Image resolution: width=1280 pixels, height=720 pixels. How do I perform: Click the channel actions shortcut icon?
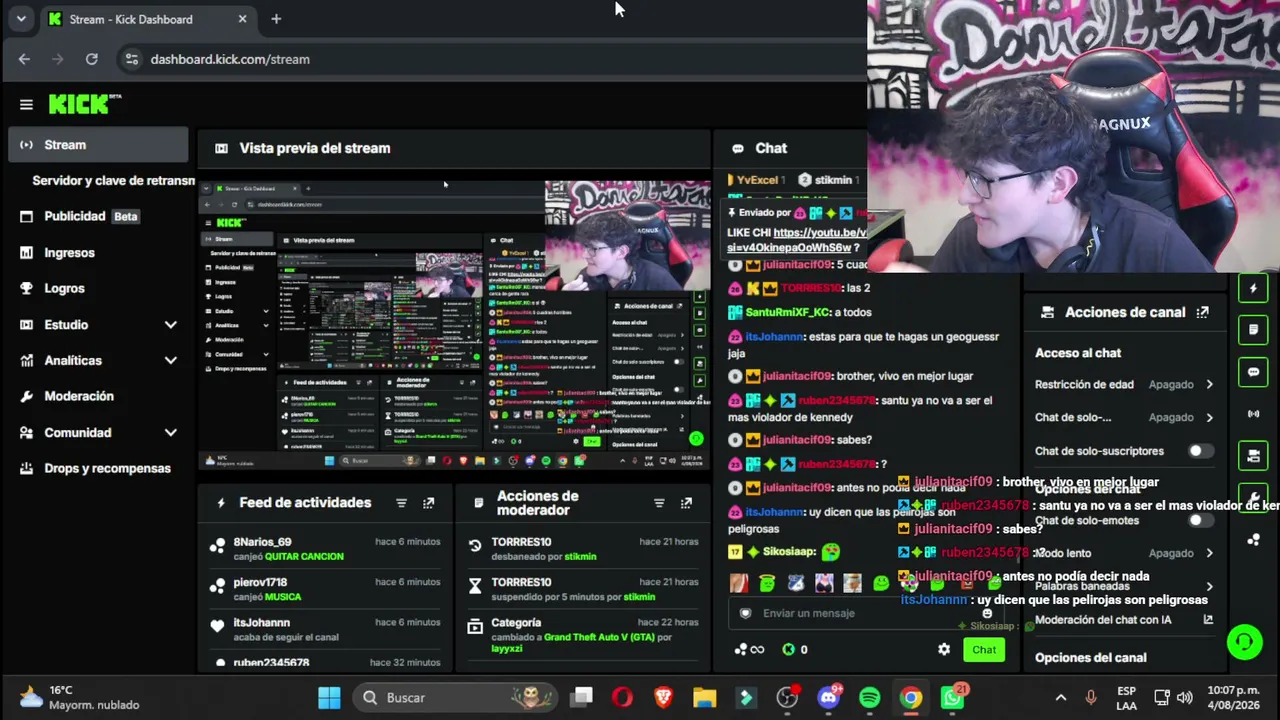(x=1253, y=455)
